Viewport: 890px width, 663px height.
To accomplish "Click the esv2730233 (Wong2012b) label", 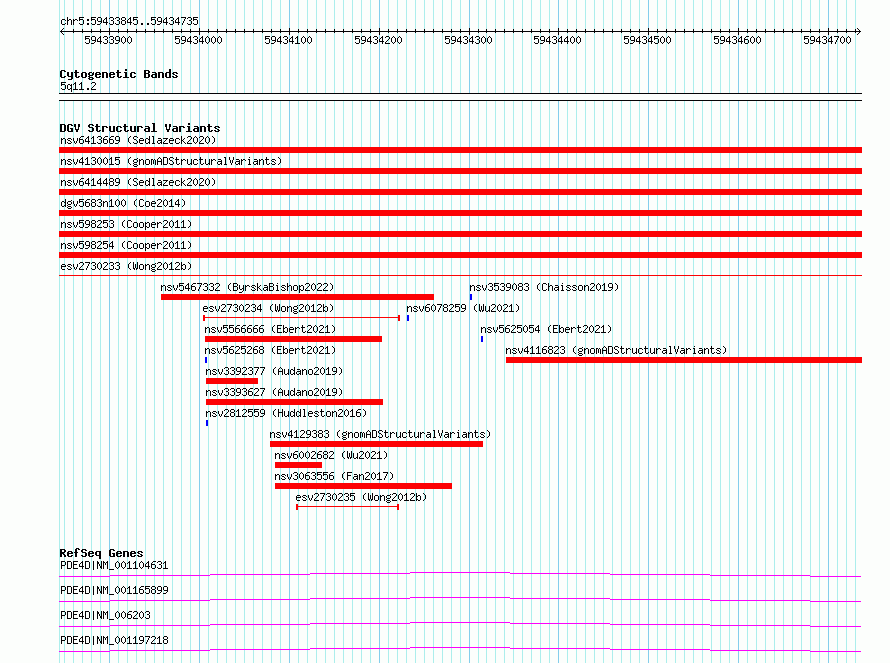I will (126, 266).
